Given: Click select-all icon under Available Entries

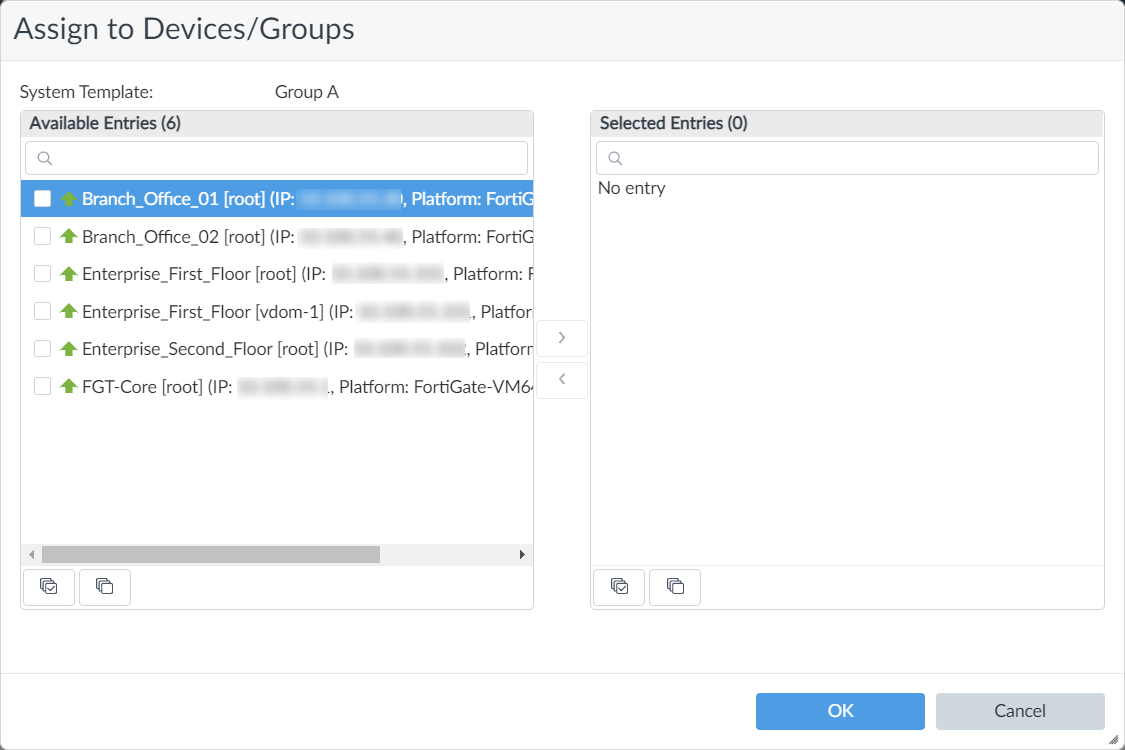Looking at the screenshot, I should pos(48,587).
